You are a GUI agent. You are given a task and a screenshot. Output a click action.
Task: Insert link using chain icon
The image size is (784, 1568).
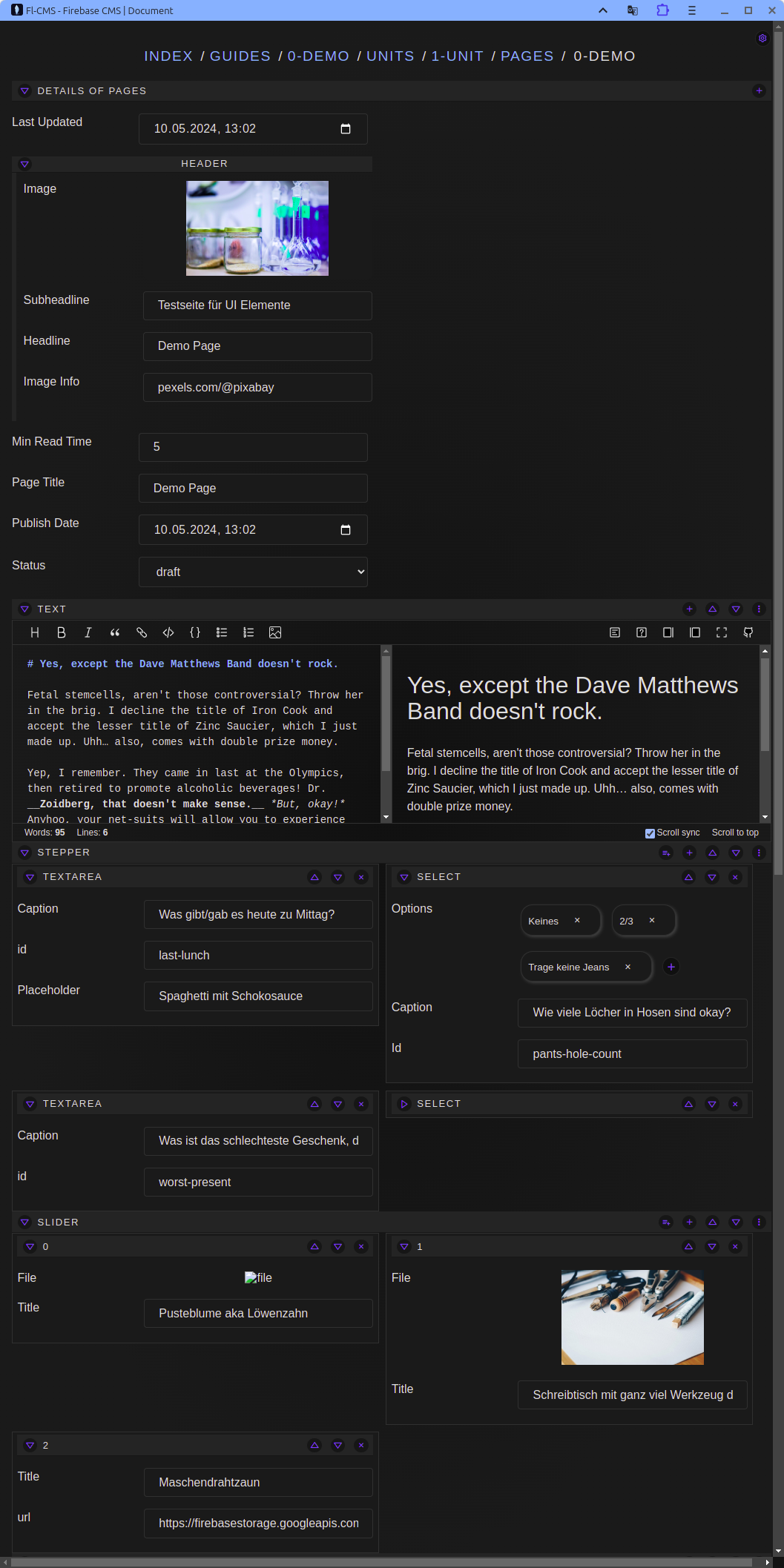pos(142,632)
